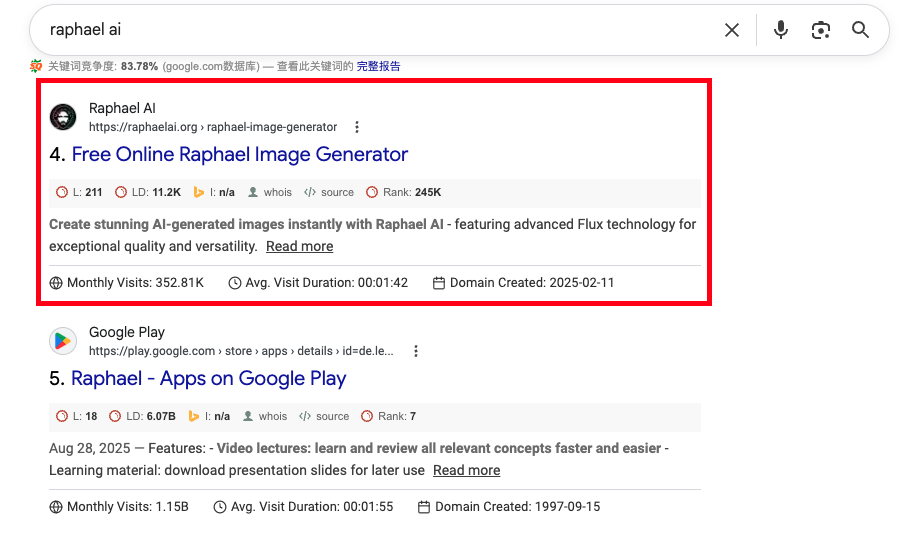Select the Monthly Visits: 1.15B stat
Image resolution: width=905 pixels, height=539 pixels.
[x=119, y=507]
